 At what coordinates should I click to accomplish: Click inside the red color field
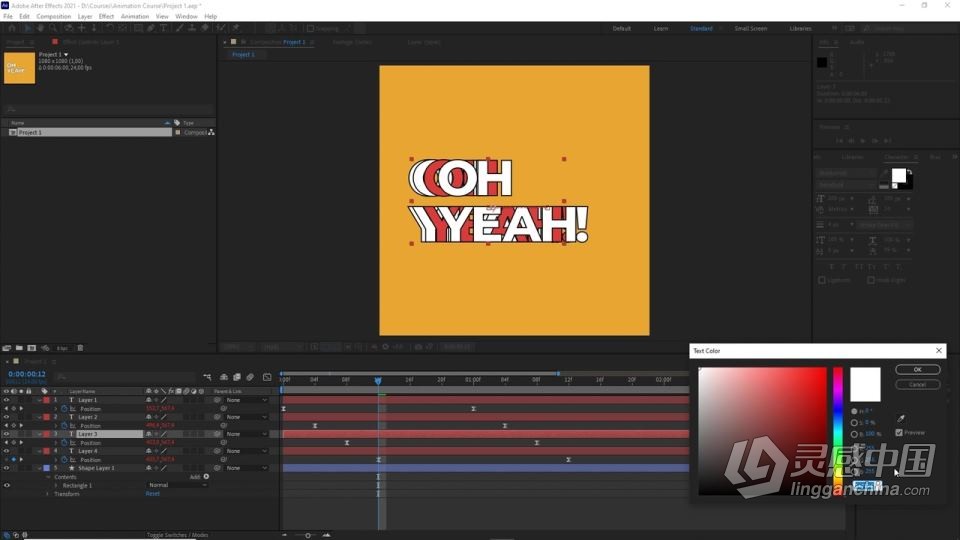[762, 431]
